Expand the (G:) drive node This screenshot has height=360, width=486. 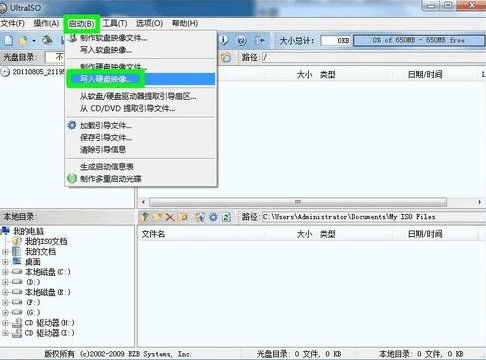(x=5, y=313)
